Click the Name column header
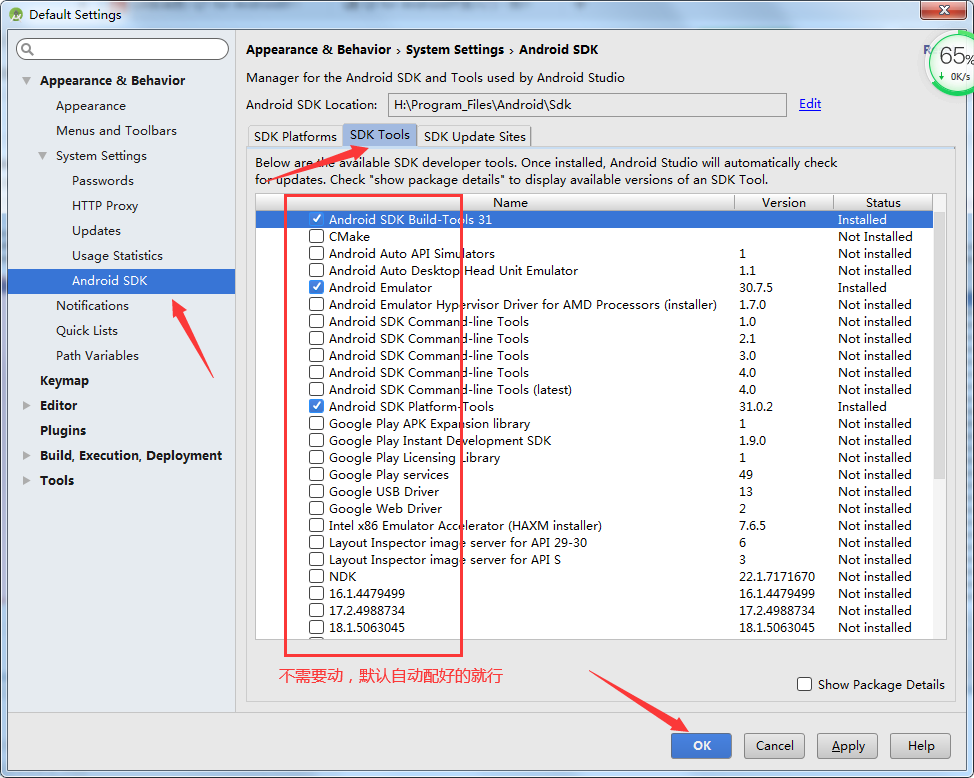This screenshot has height=778, width=974. (x=510, y=203)
